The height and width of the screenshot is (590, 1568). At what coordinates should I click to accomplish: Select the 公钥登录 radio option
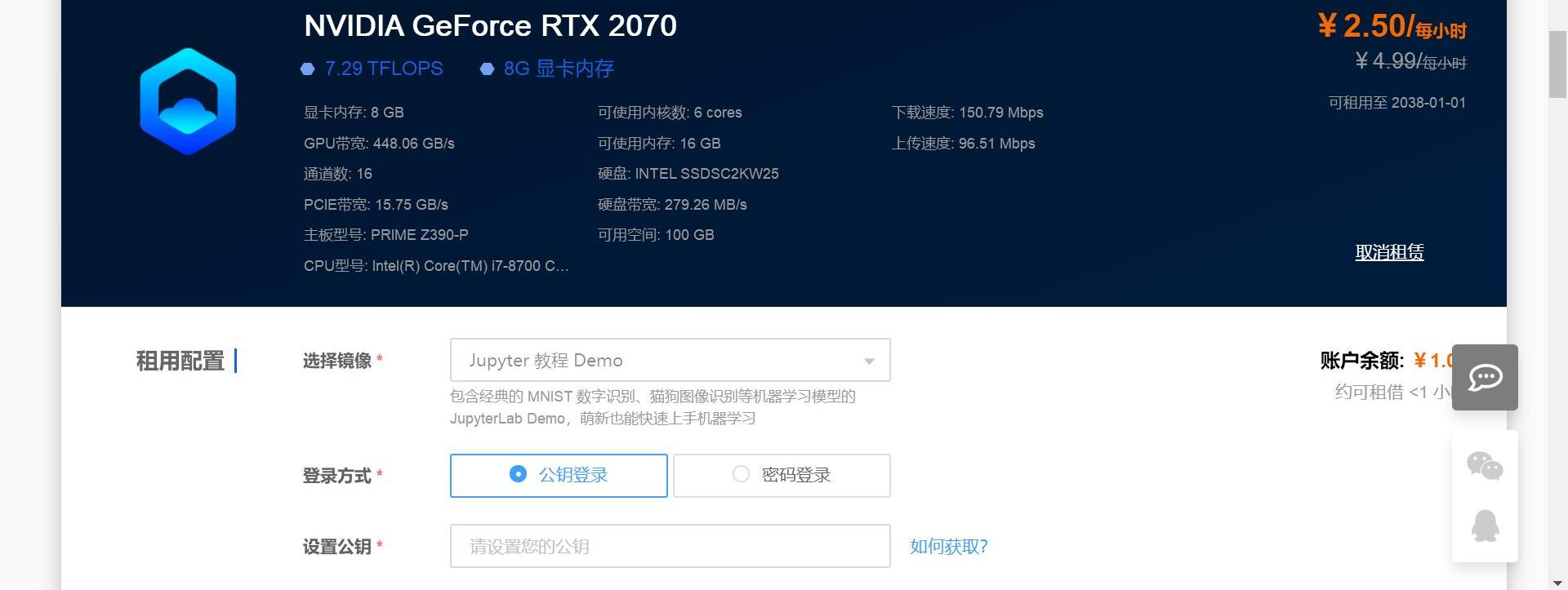[518, 474]
